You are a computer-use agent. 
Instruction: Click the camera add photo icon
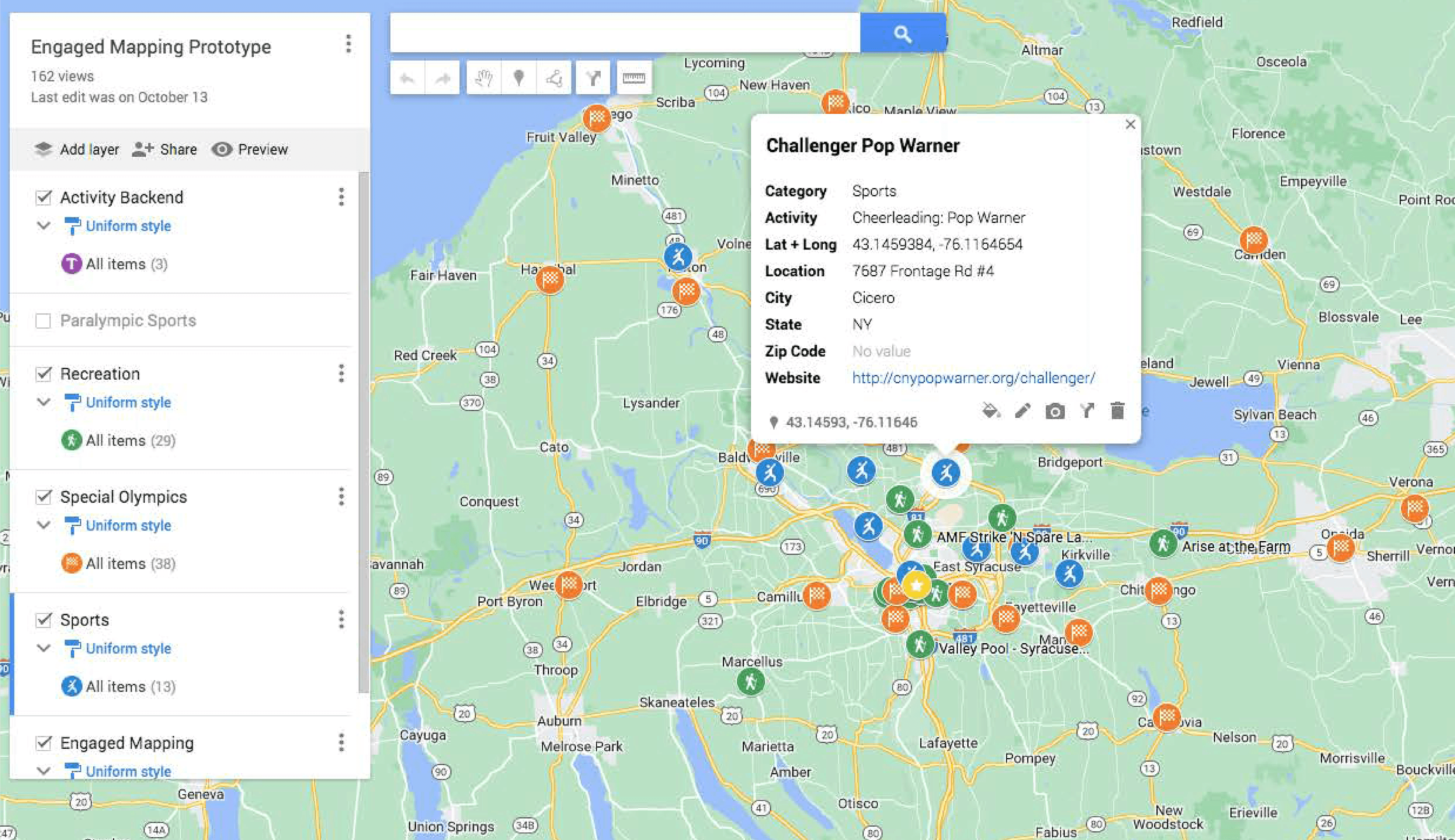[1055, 411]
